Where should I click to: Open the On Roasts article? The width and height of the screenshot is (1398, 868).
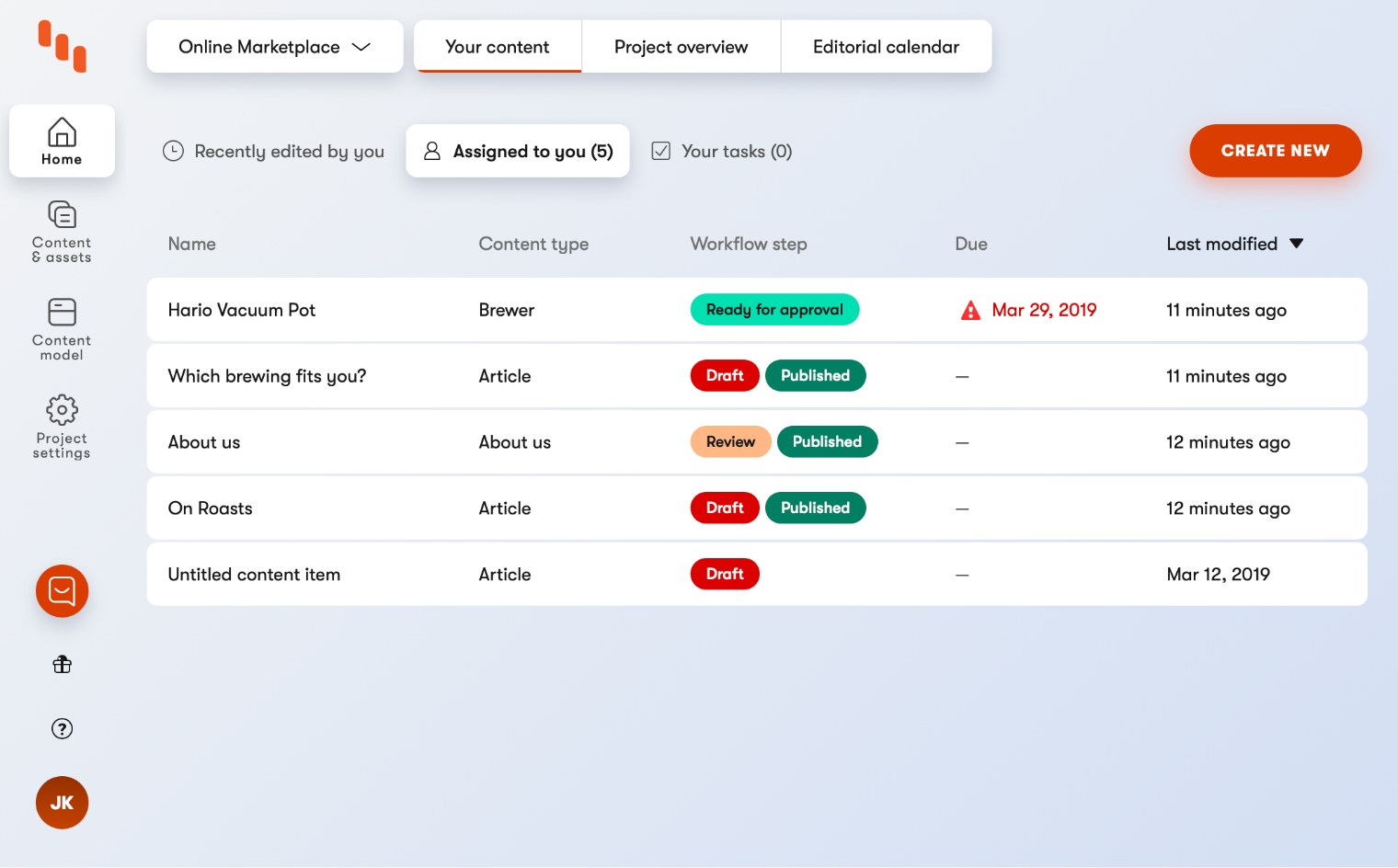pos(210,508)
